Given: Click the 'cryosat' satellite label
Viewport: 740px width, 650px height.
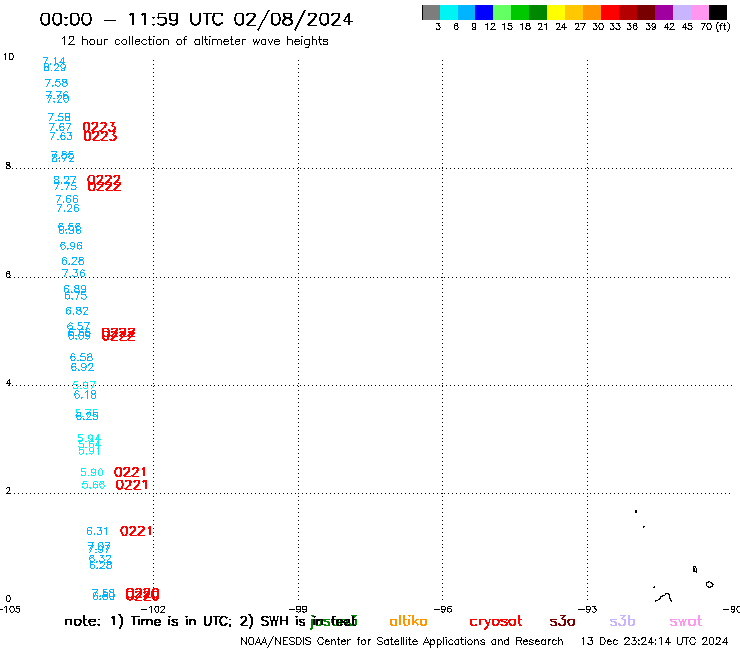Looking at the screenshot, I should [x=496, y=622].
